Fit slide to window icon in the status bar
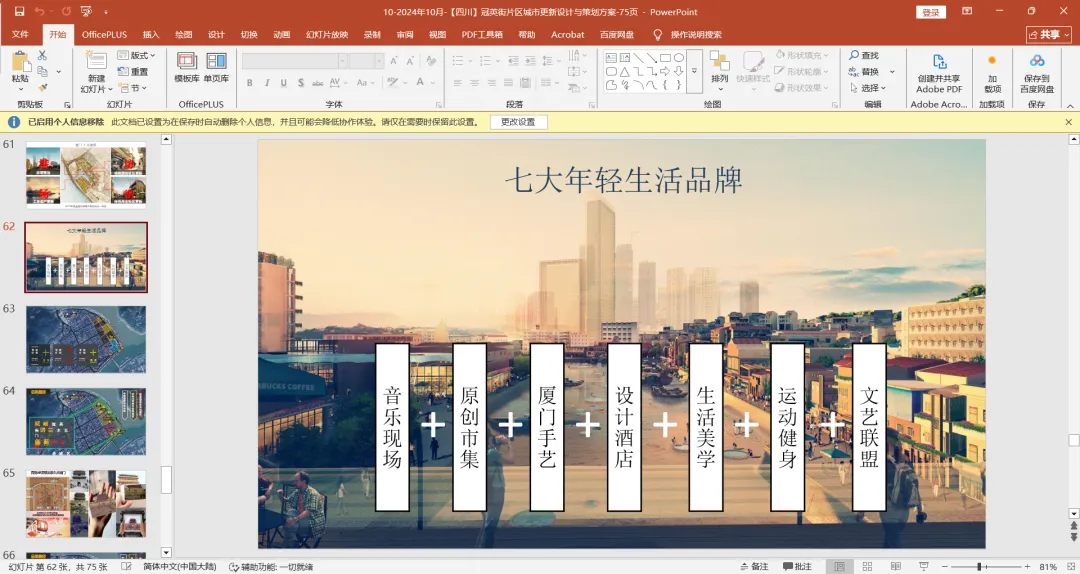The width and height of the screenshot is (1080, 574). (1073, 566)
